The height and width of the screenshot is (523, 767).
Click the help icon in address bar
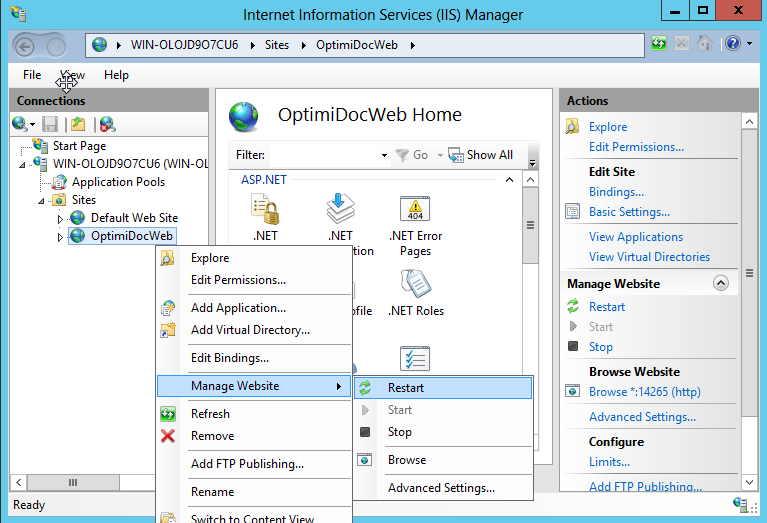732,45
